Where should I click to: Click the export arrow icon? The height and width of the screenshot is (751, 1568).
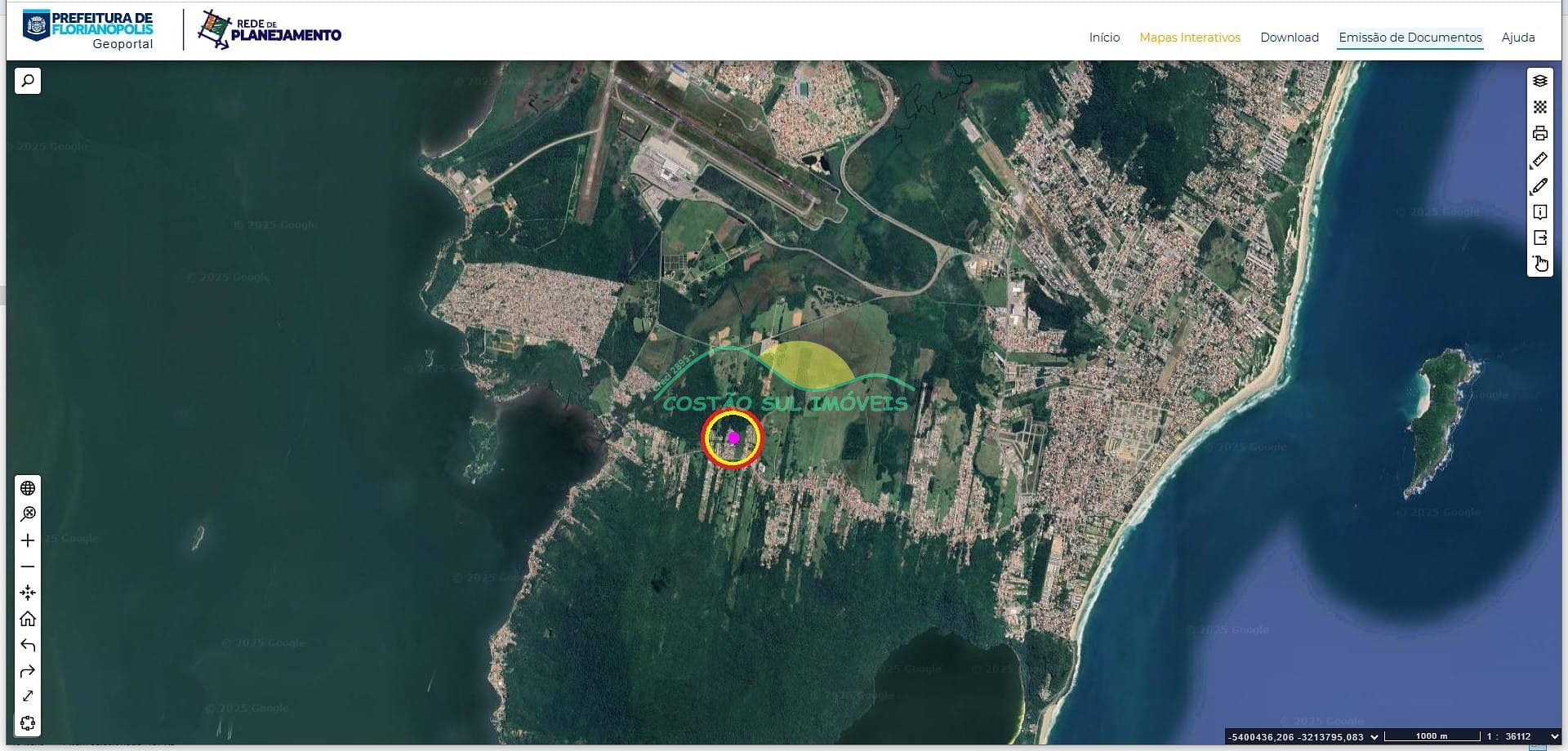point(1539,238)
